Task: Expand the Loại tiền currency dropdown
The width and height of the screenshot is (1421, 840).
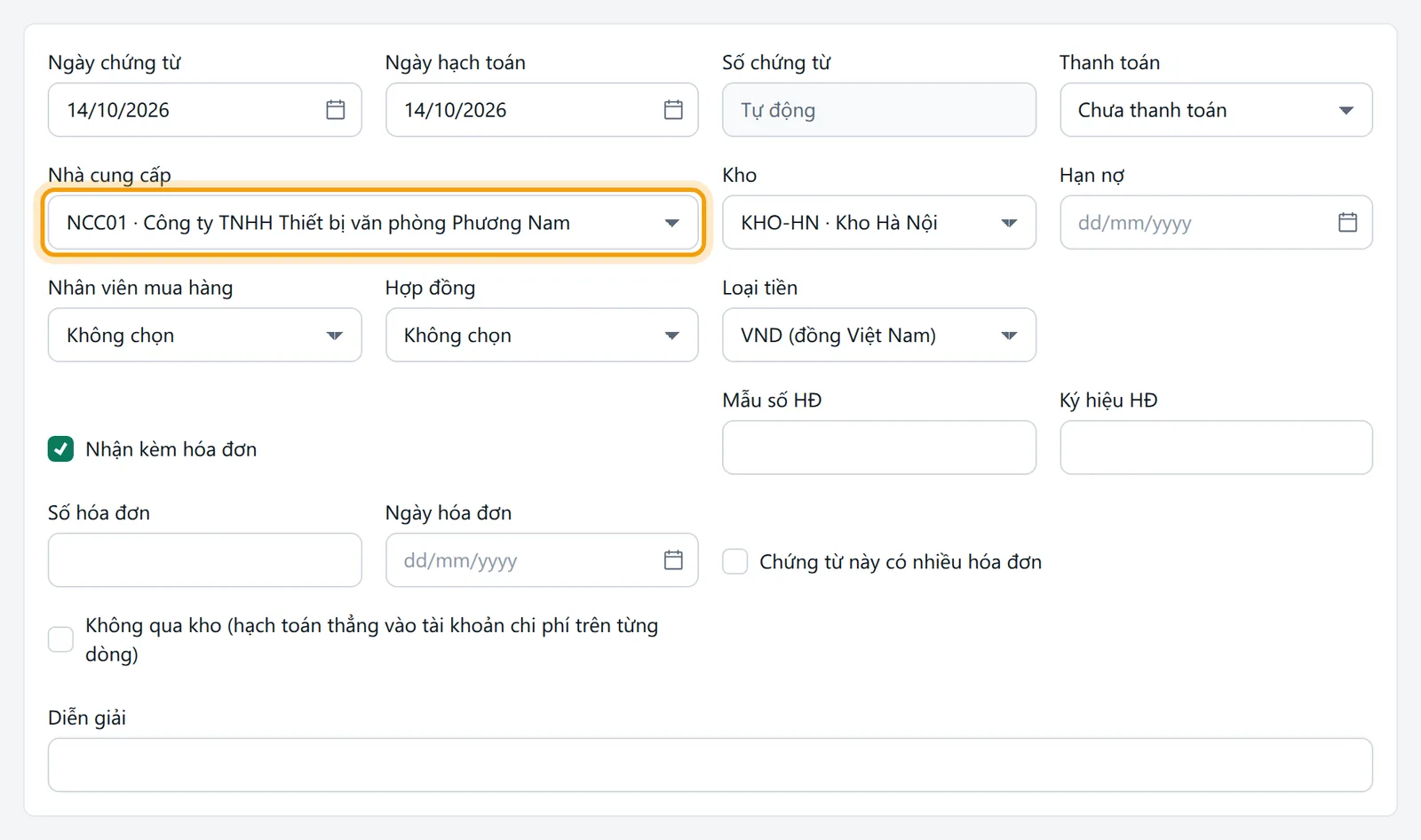Action: (x=878, y=335)
